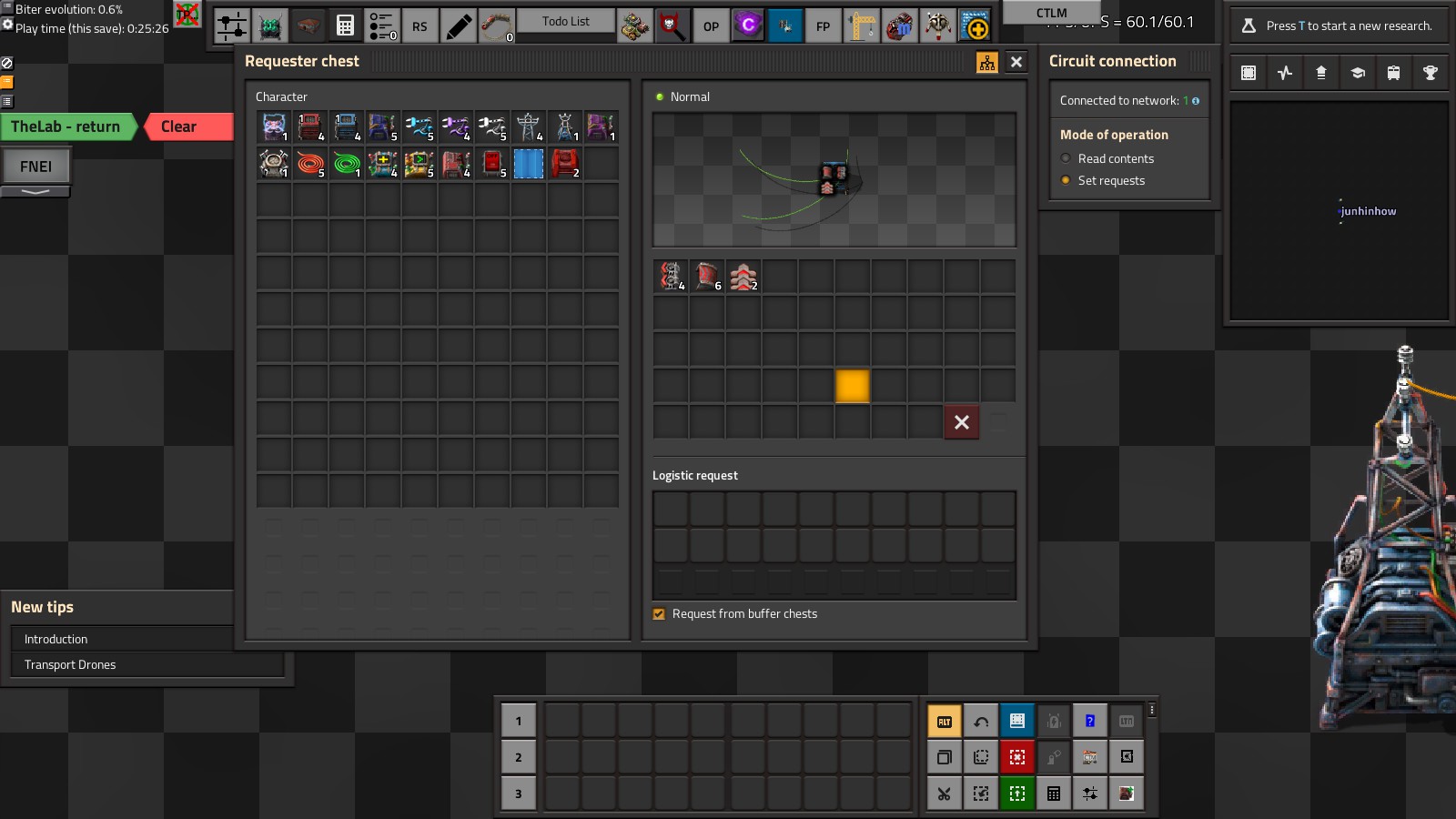Open the Todo List button
The image size is (1456, 819).
[x=565, y=22]
